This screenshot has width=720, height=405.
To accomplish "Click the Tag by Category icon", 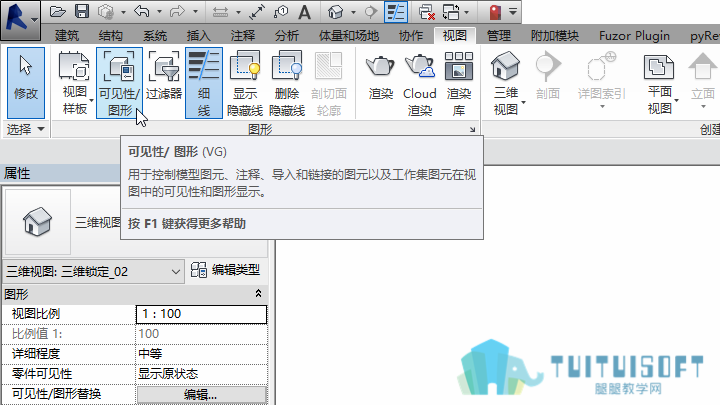I will (281, 12).
